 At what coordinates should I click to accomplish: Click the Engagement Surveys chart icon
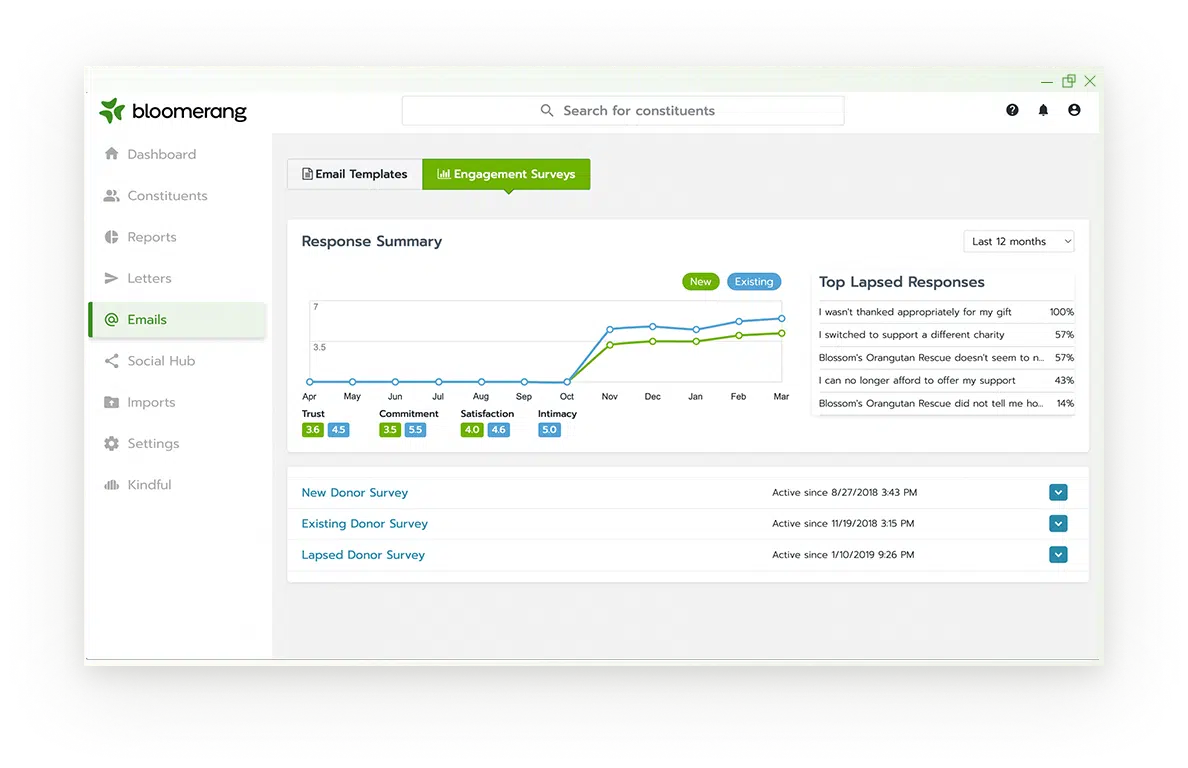[443, 174]
